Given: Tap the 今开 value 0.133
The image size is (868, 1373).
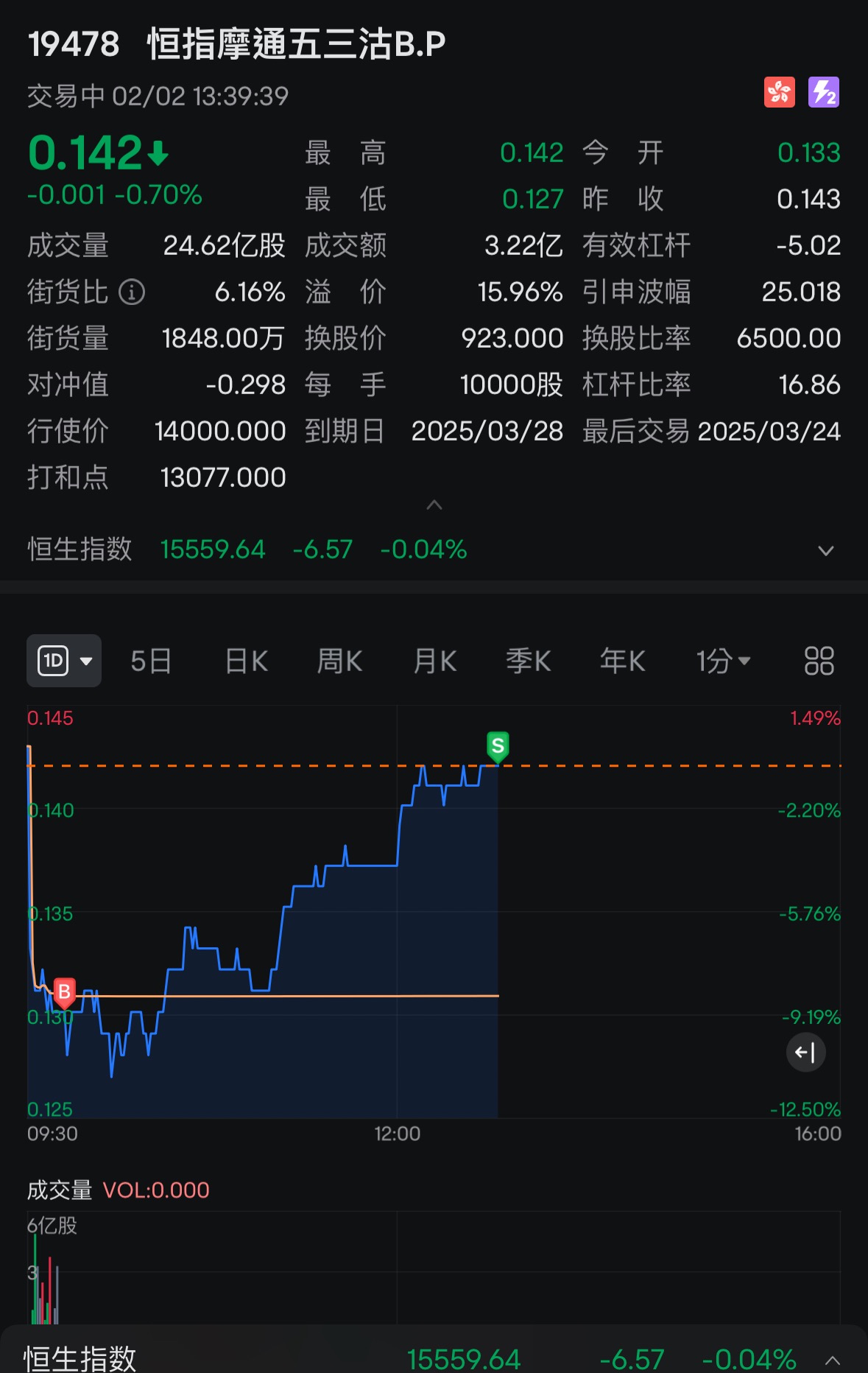Looking at the screenshot, I should 809,152.
